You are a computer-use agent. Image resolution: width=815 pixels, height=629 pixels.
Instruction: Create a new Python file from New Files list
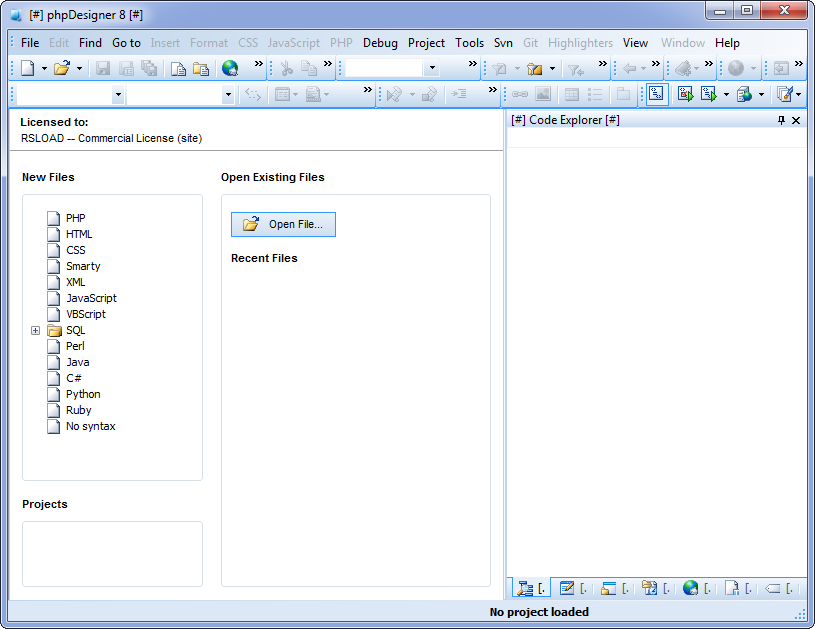pos(83,394)
